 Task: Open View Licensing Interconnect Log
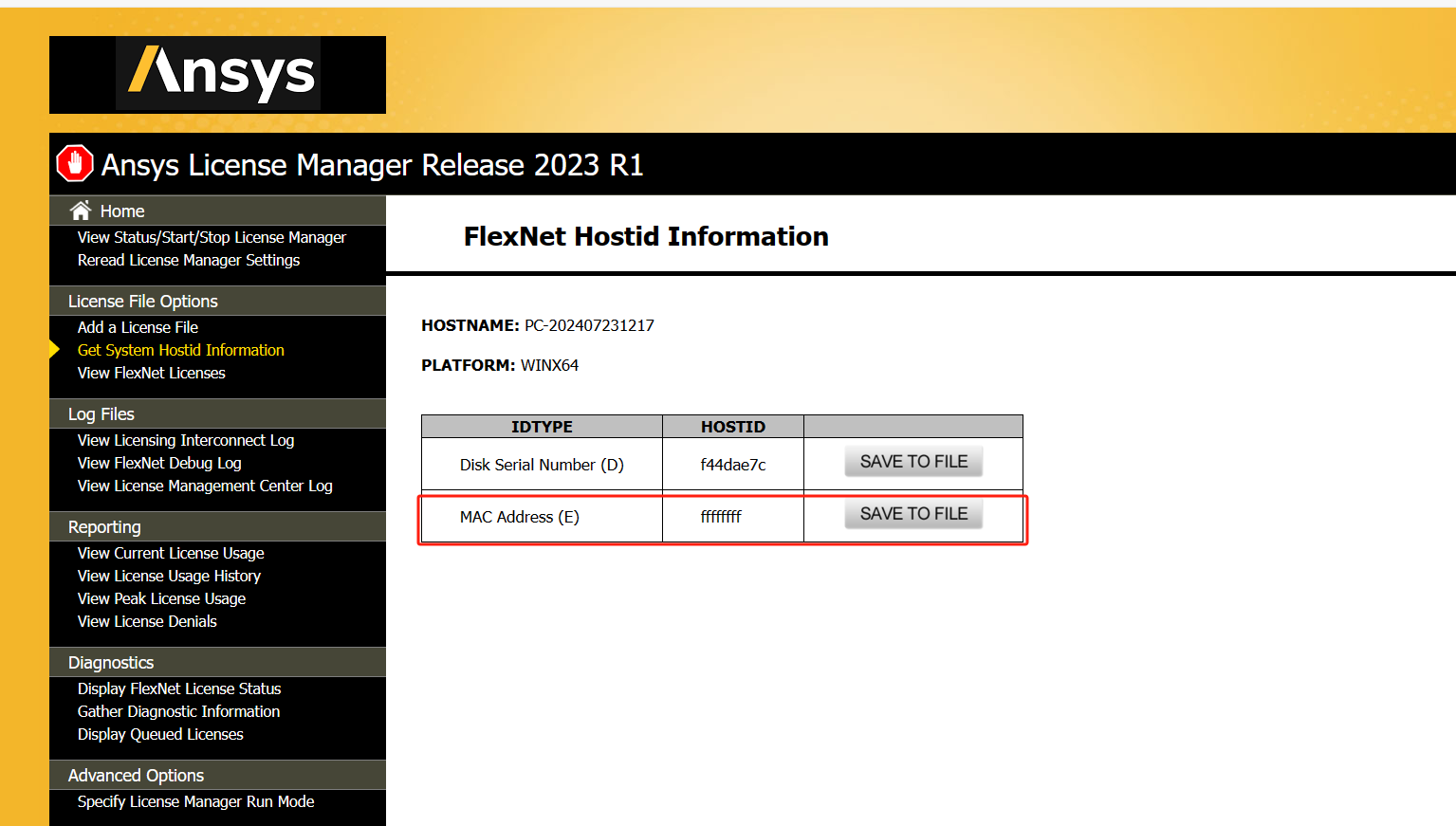coord(186,440)
